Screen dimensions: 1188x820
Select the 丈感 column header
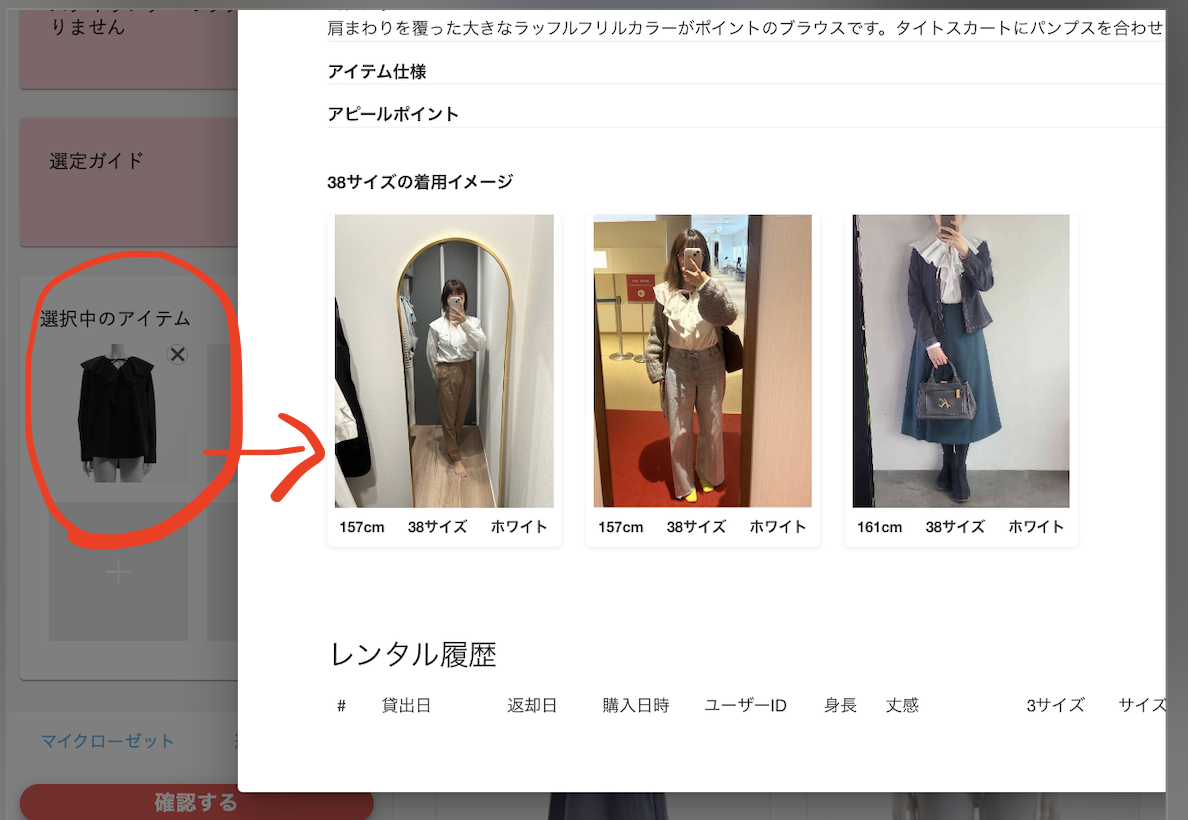pyautogui.click(x=902, y=706)
